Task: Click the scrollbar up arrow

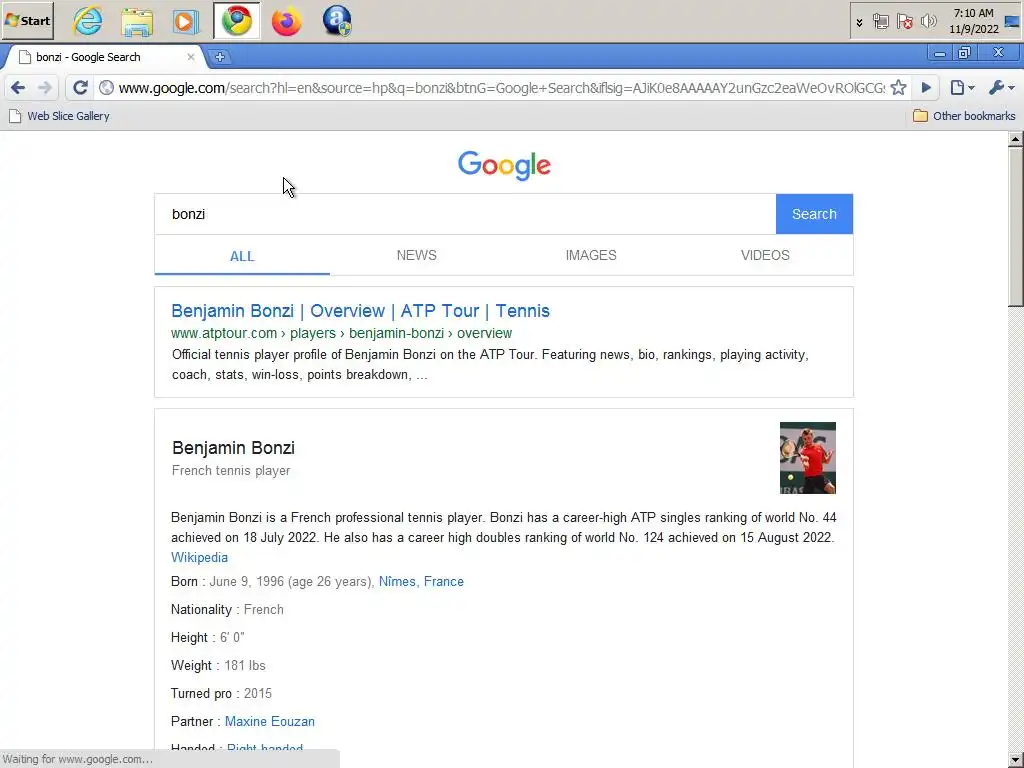Action: tap(1016, 138)
